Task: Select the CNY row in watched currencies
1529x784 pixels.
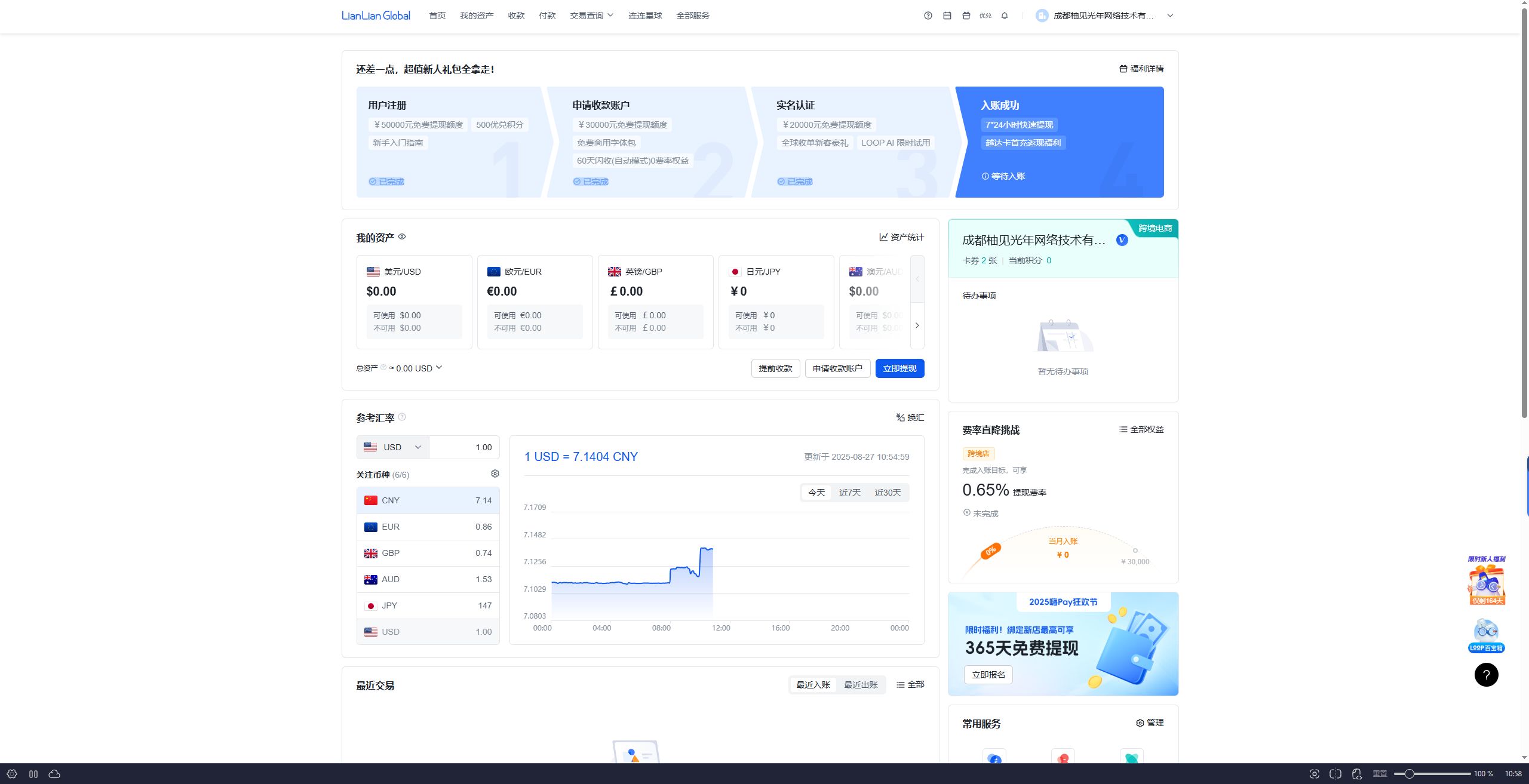Action: [428, 500]
